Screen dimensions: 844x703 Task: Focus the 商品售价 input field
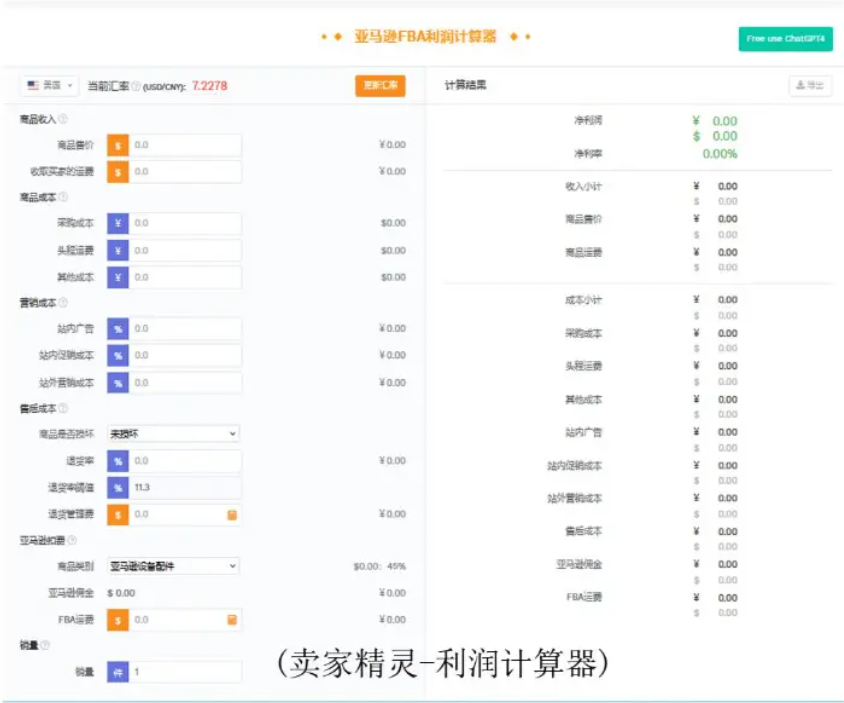pyautogui.click(x=185, y=145)
